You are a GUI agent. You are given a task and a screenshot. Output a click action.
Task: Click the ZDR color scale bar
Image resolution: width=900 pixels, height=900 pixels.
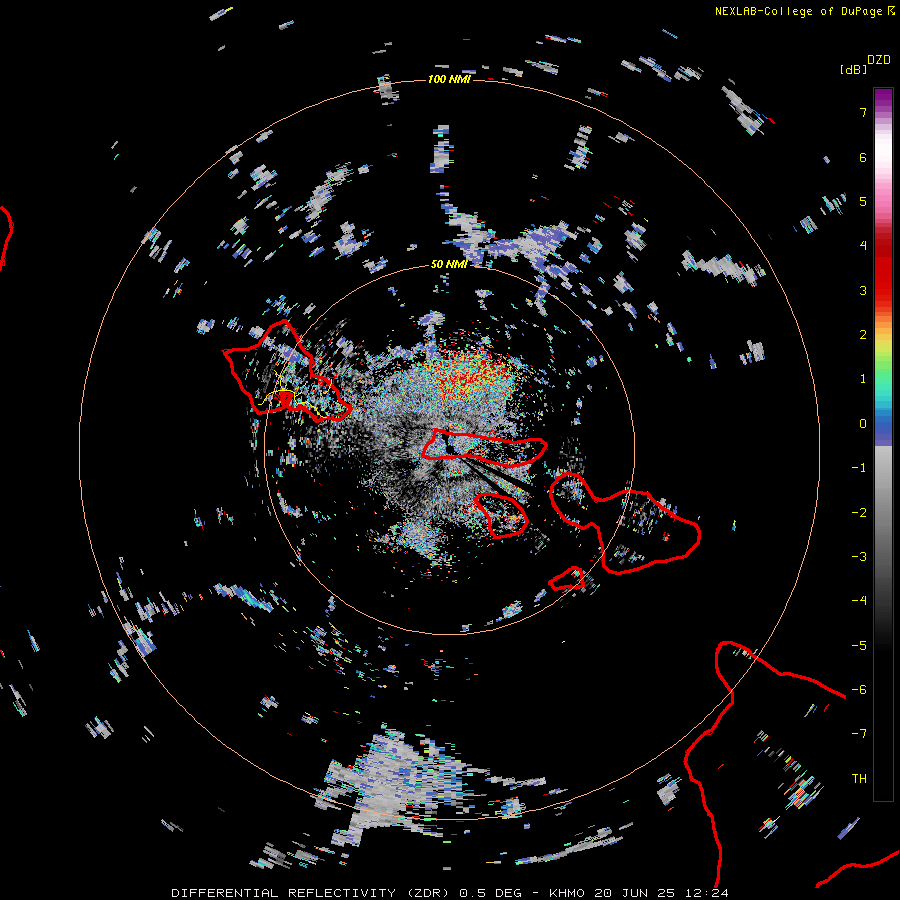[883, 444]
